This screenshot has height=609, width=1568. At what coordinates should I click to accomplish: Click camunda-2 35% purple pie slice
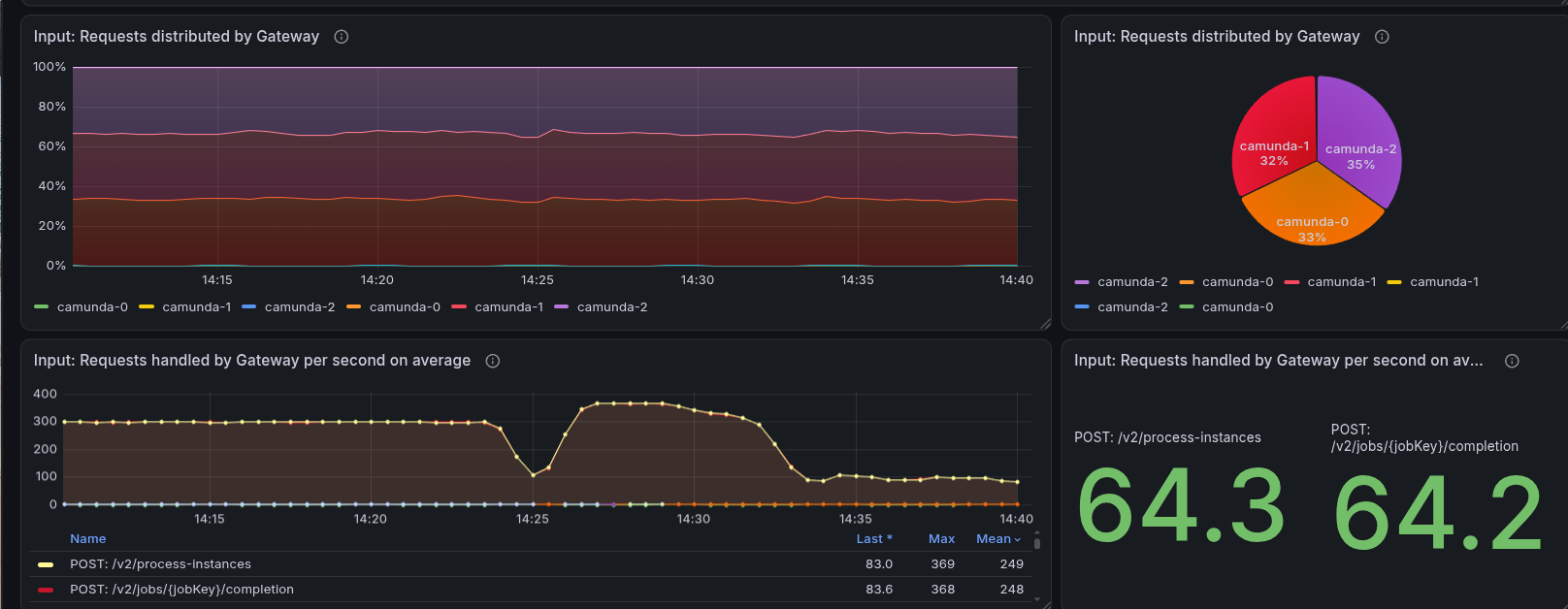click(x=1358, y=141)
